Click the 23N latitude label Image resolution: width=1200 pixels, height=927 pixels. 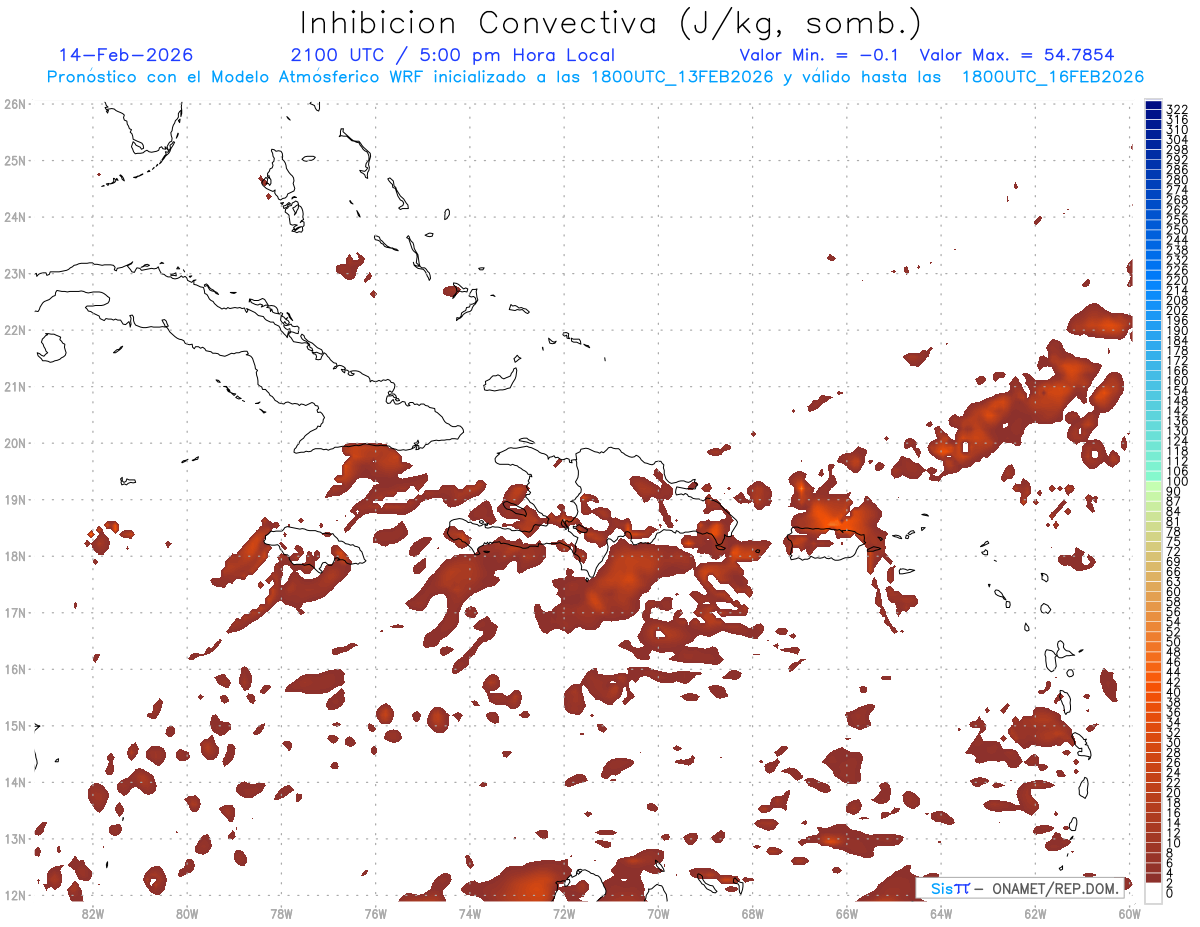pyautogui.click(x=14, y=273)
